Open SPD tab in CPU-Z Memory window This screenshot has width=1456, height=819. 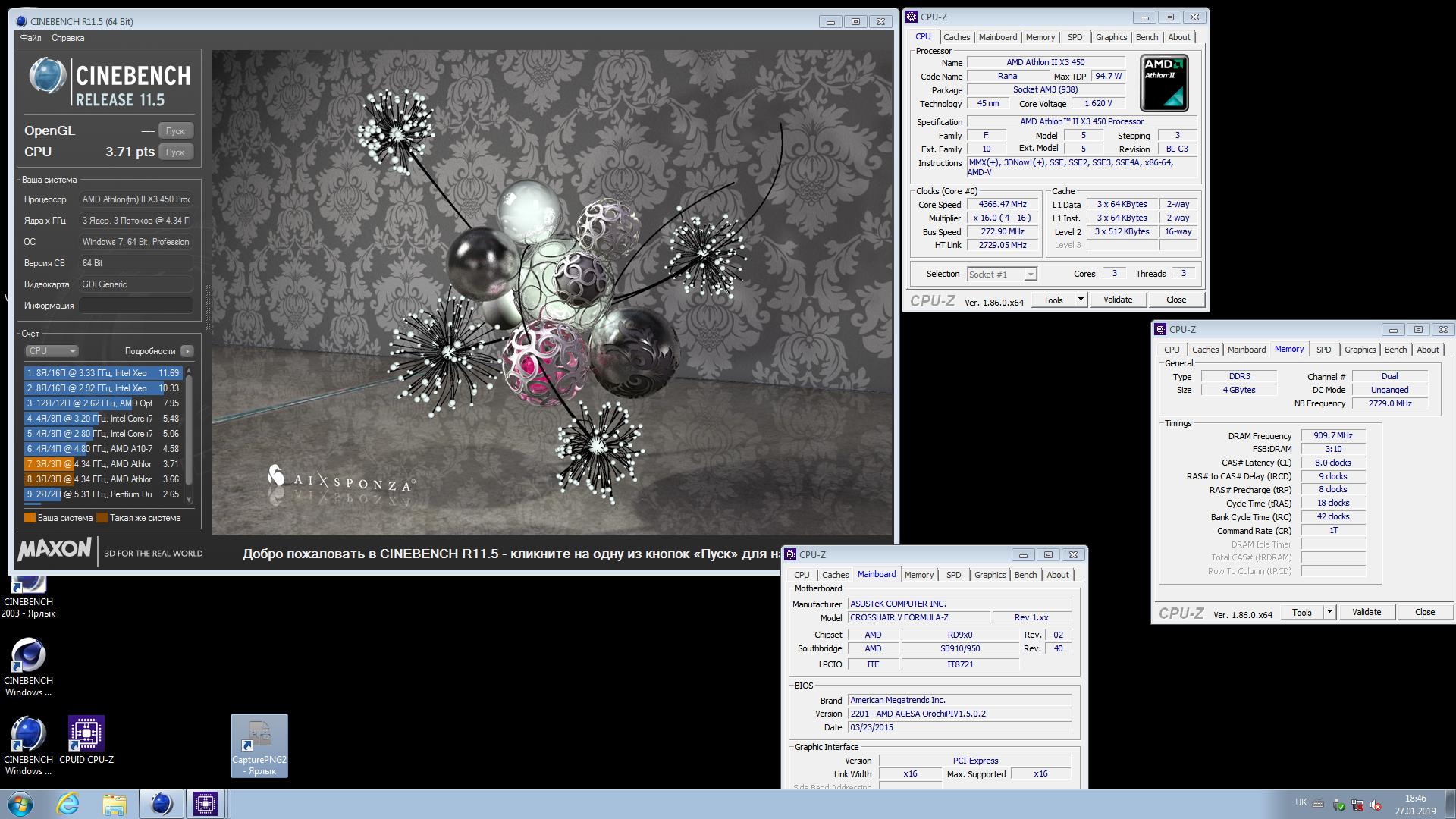click(1323, 350)
